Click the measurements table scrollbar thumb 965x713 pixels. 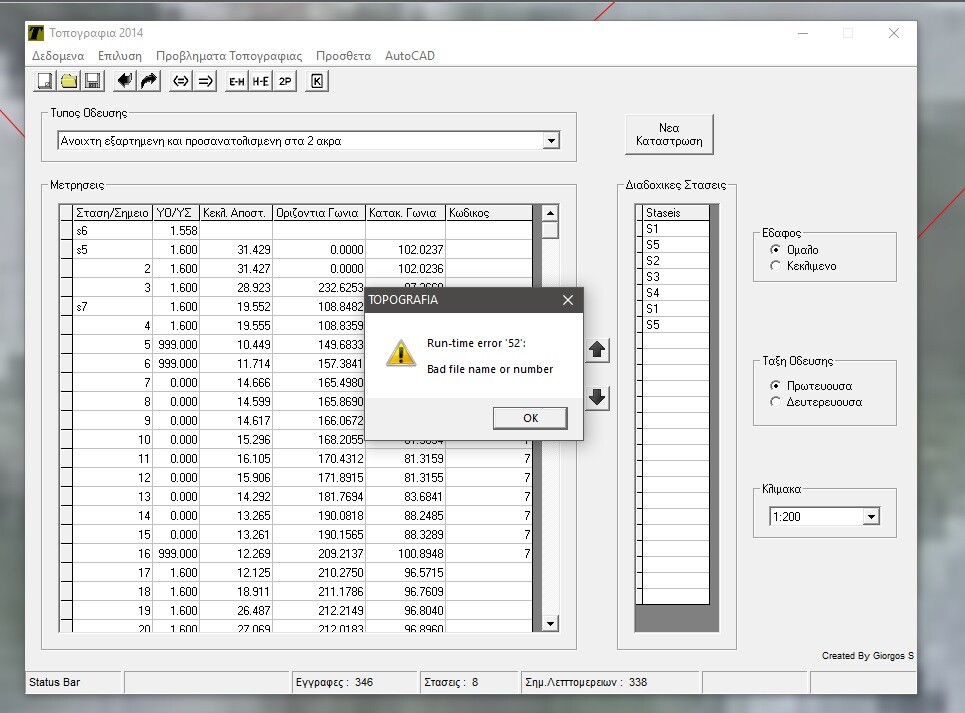pyautogui.click(x=550, y=230)
